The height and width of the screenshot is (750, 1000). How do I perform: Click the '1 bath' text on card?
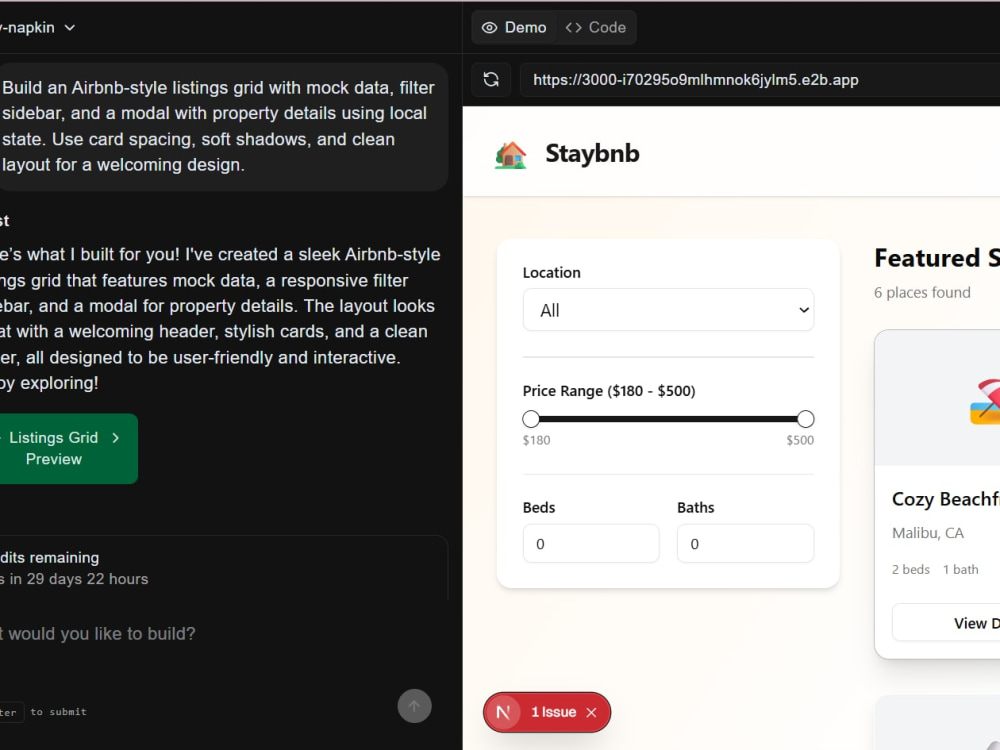tap(960, 570)
